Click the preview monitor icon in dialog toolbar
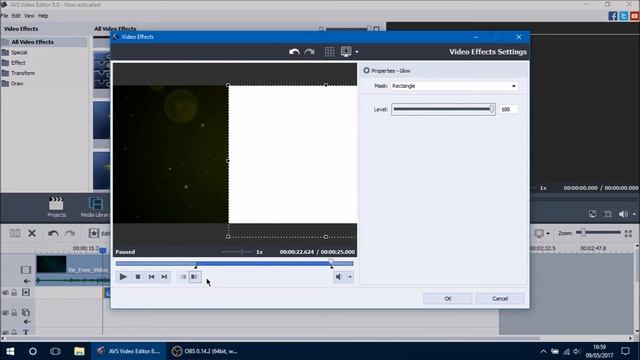The height and width of the screenshot is (360, 640). (346, 51)
